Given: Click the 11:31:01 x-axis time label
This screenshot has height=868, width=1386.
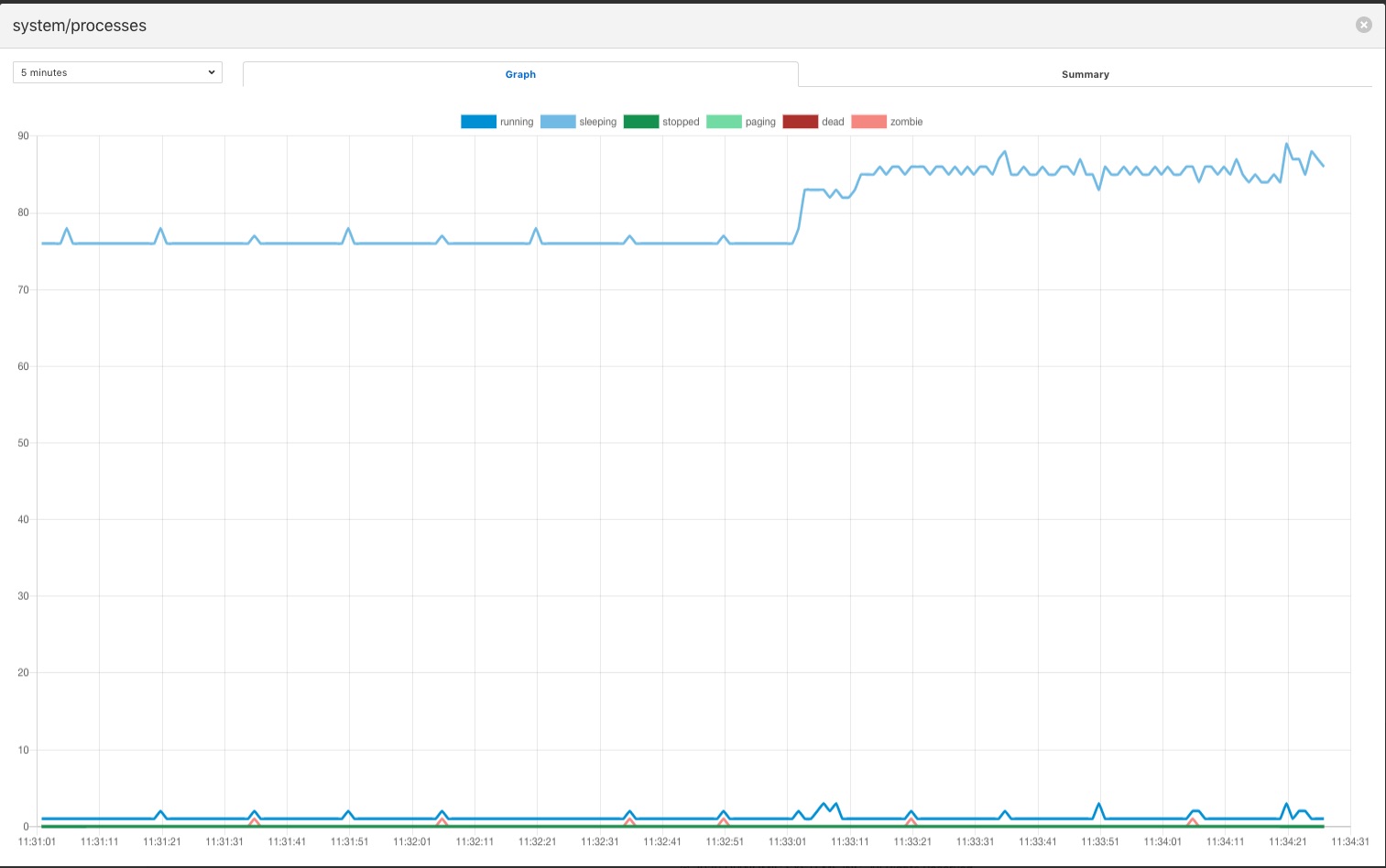Looking at the screenshot, I should click(x=37, y=841).
